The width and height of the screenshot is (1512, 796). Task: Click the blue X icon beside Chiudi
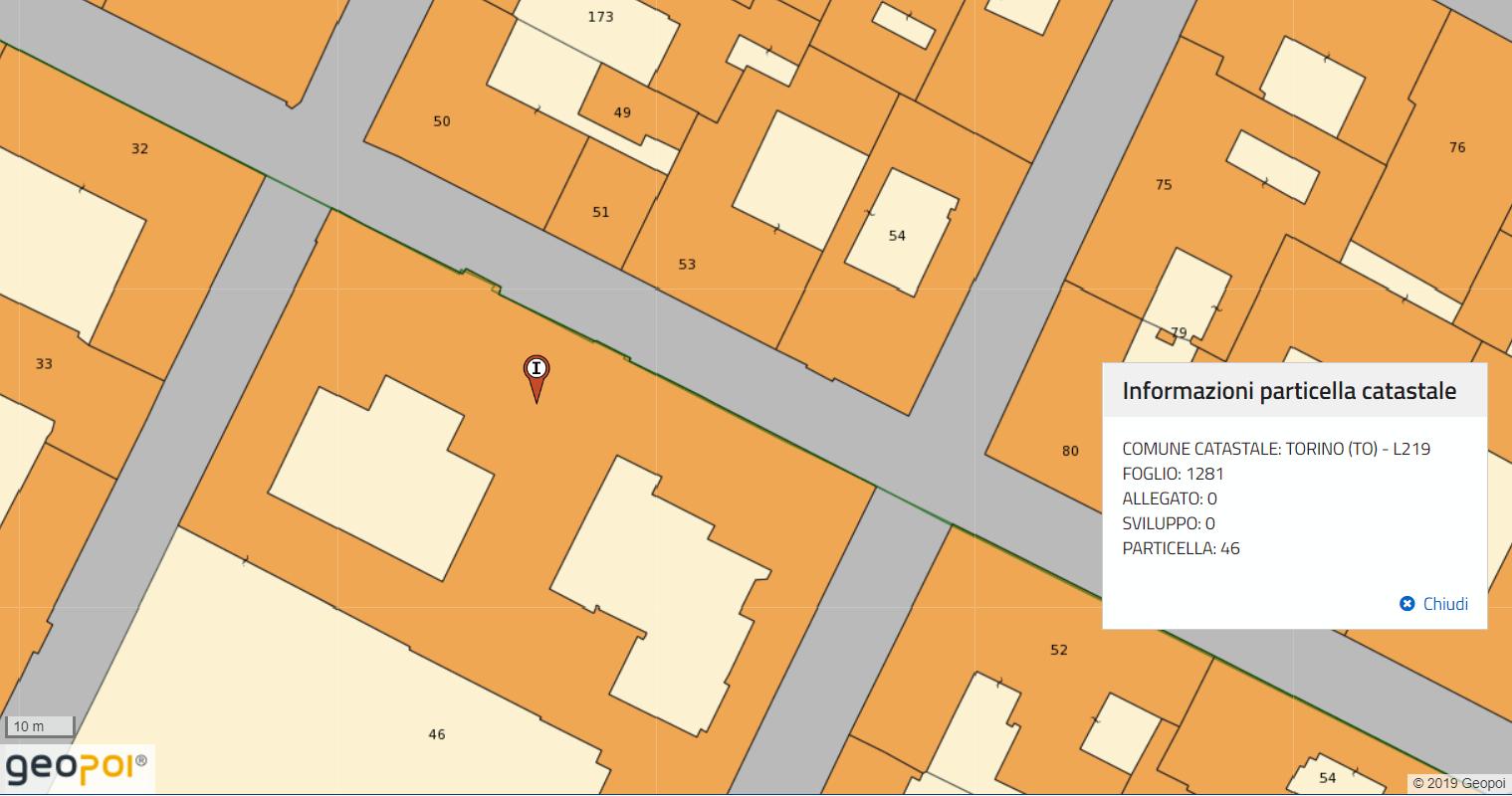(x=1406, y=604)
